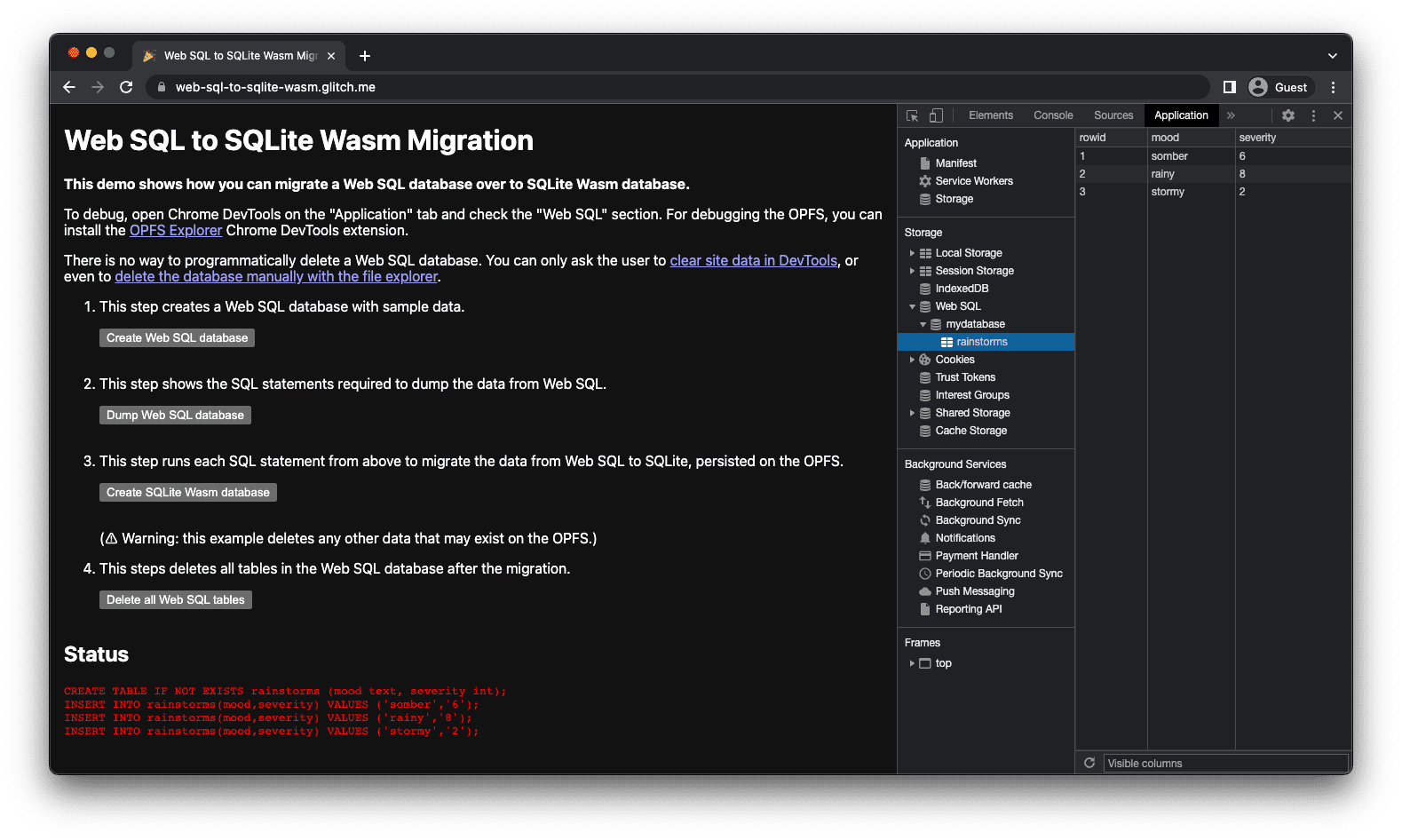Reload the page with browser reload icon

point(126,87)
